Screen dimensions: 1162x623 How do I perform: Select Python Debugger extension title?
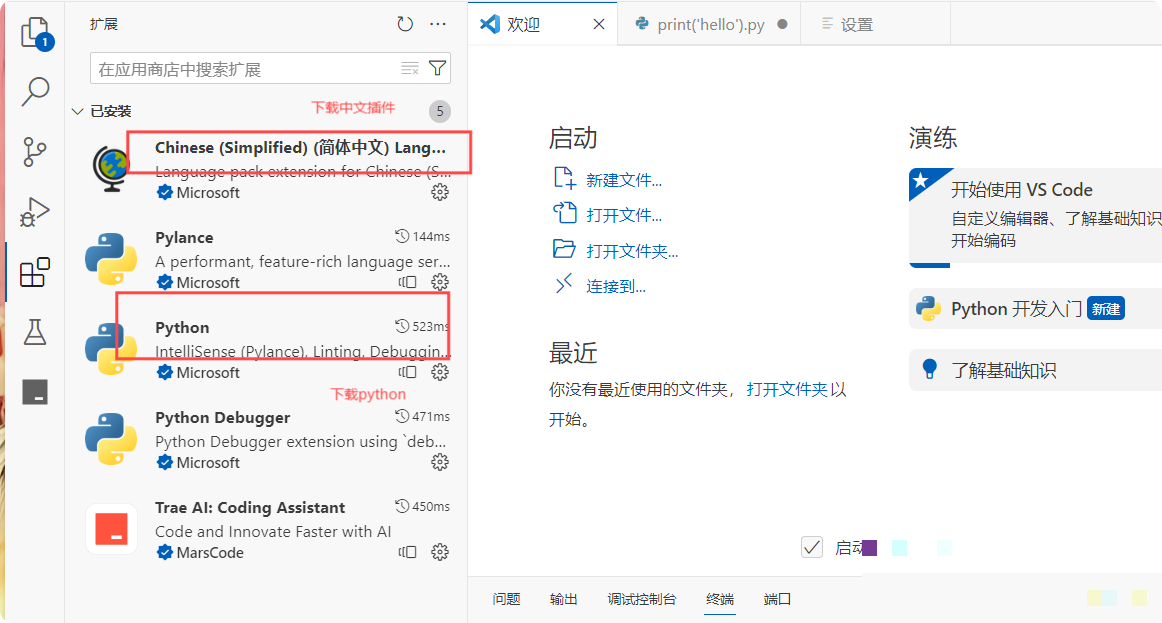[222, 418]
